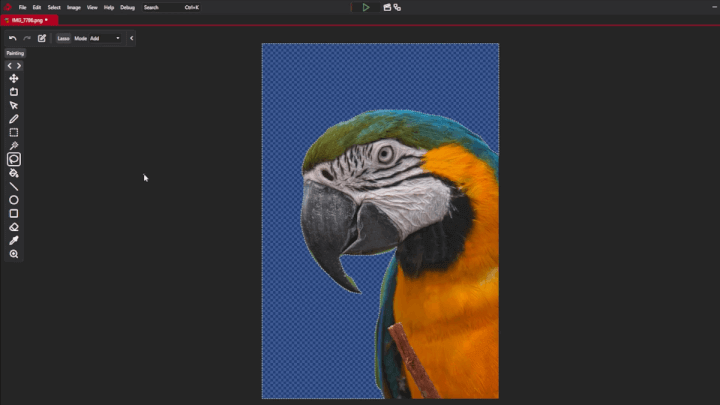Select the Magic Wand tool
Viewport: 720px width, 405px height.
click(x=14, y=146)
